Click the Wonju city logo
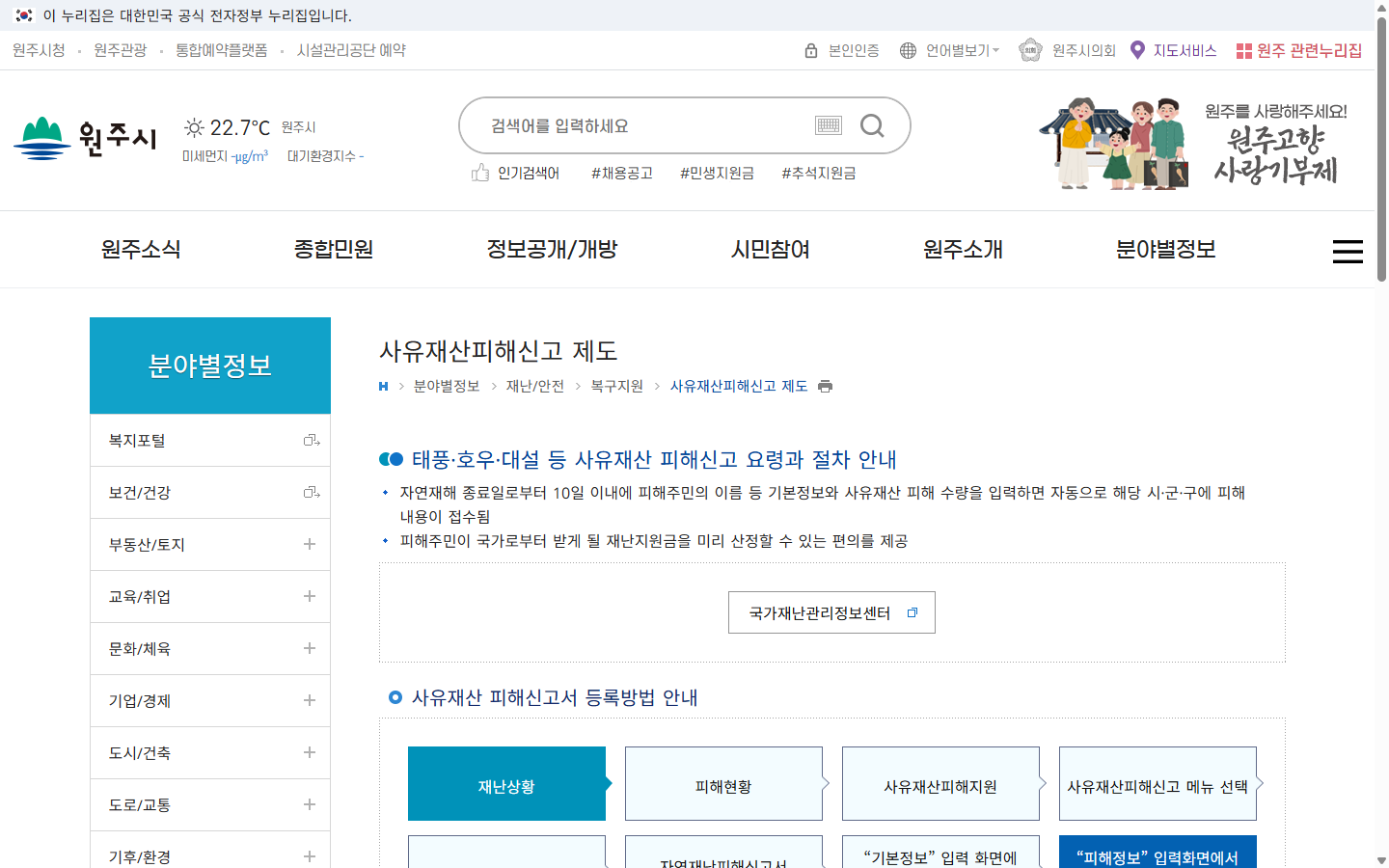 pyautogui.click(x=85, y=138)
